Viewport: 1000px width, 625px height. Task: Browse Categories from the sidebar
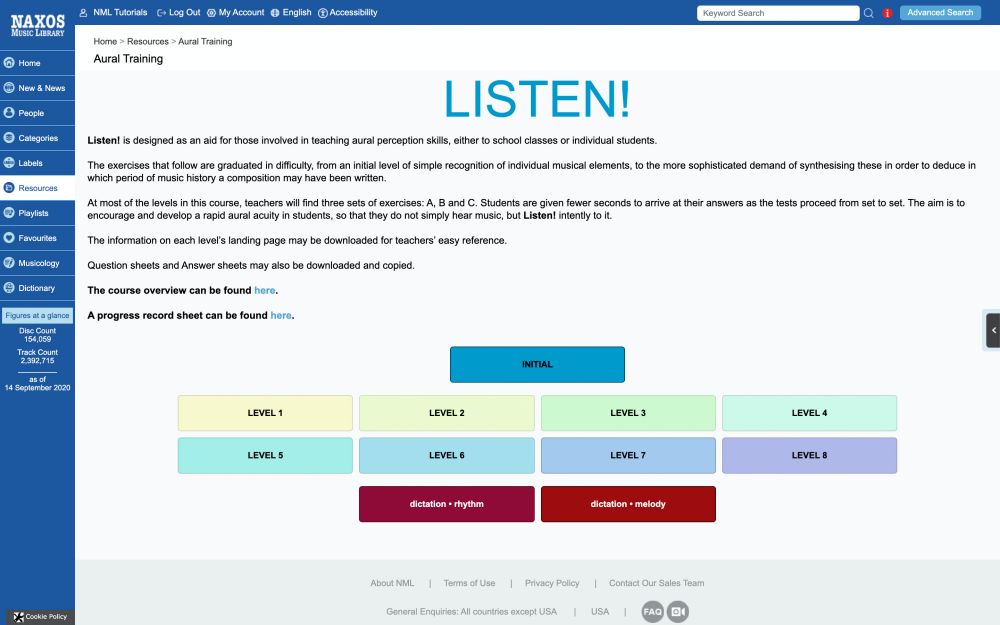37,138
